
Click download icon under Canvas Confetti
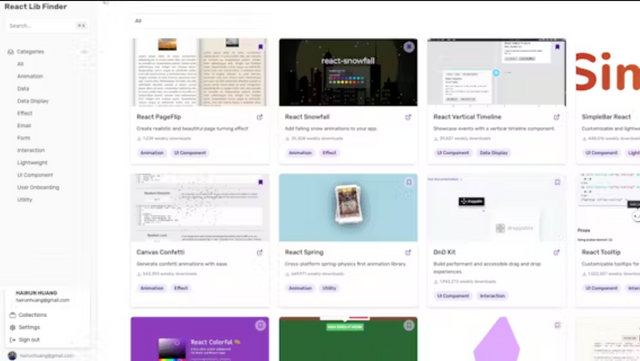click(139, 274)
